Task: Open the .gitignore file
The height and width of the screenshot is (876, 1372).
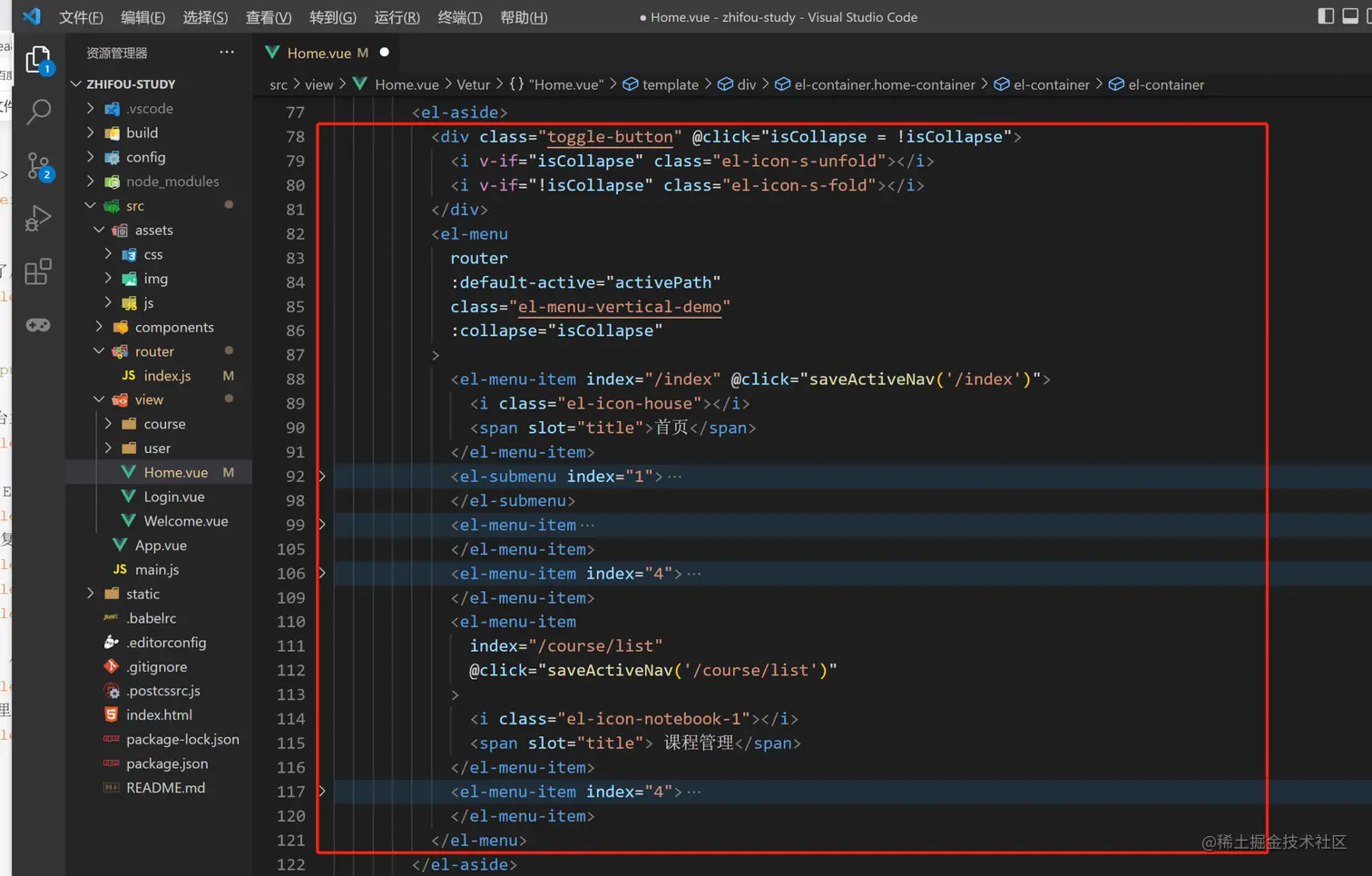Action: tap(159, 666)
